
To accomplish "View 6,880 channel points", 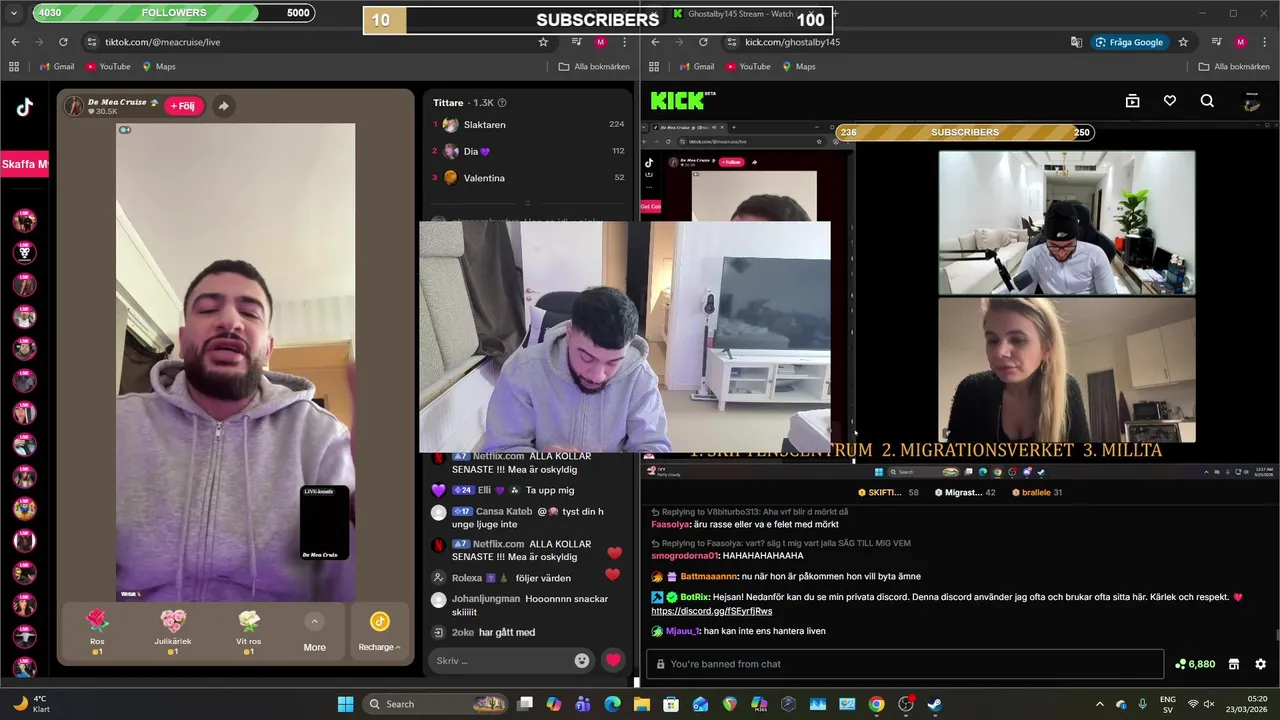I will [1195, 664].
